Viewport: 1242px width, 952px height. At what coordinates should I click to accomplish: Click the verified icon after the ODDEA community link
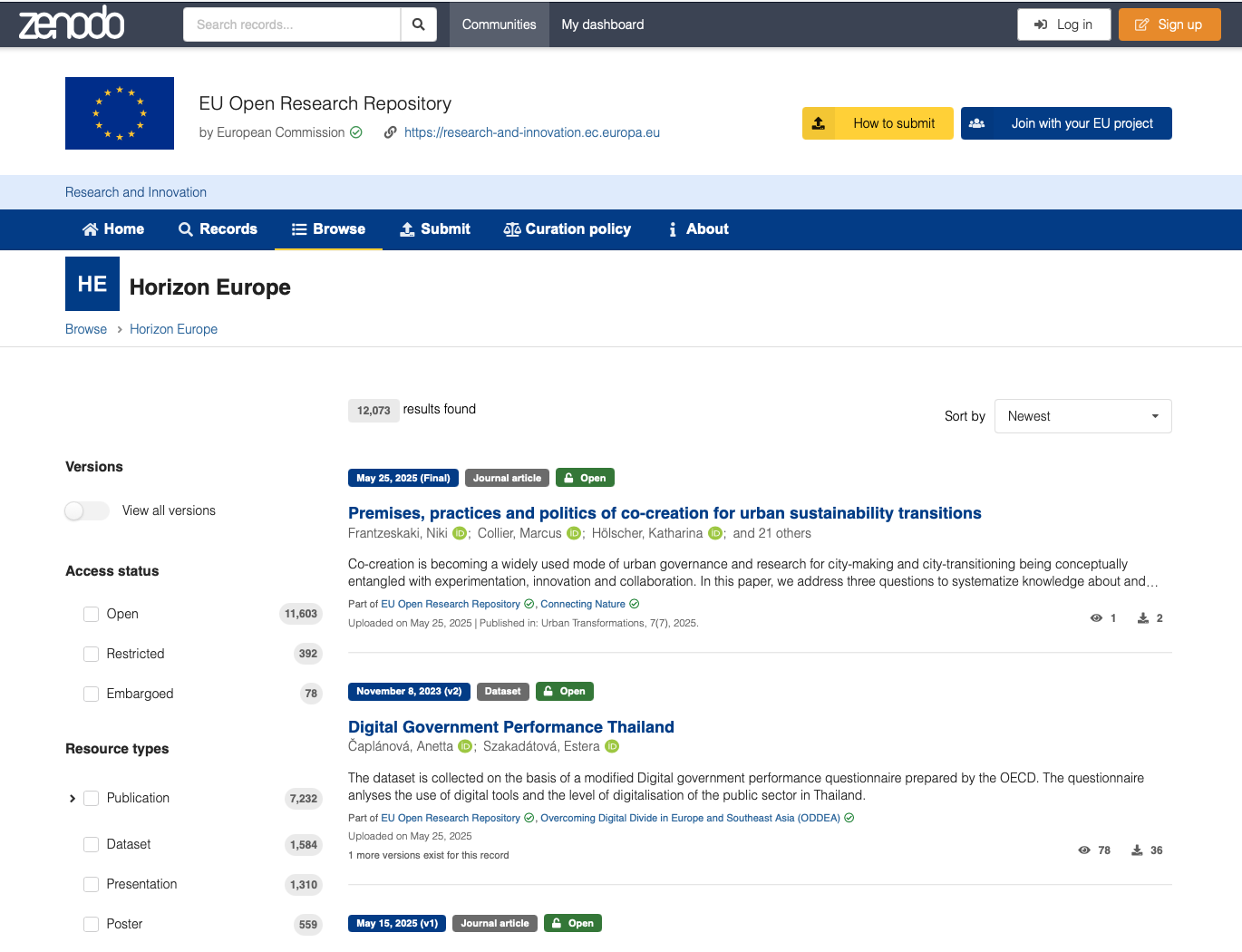pyautogui.click(x=849, y=818)
